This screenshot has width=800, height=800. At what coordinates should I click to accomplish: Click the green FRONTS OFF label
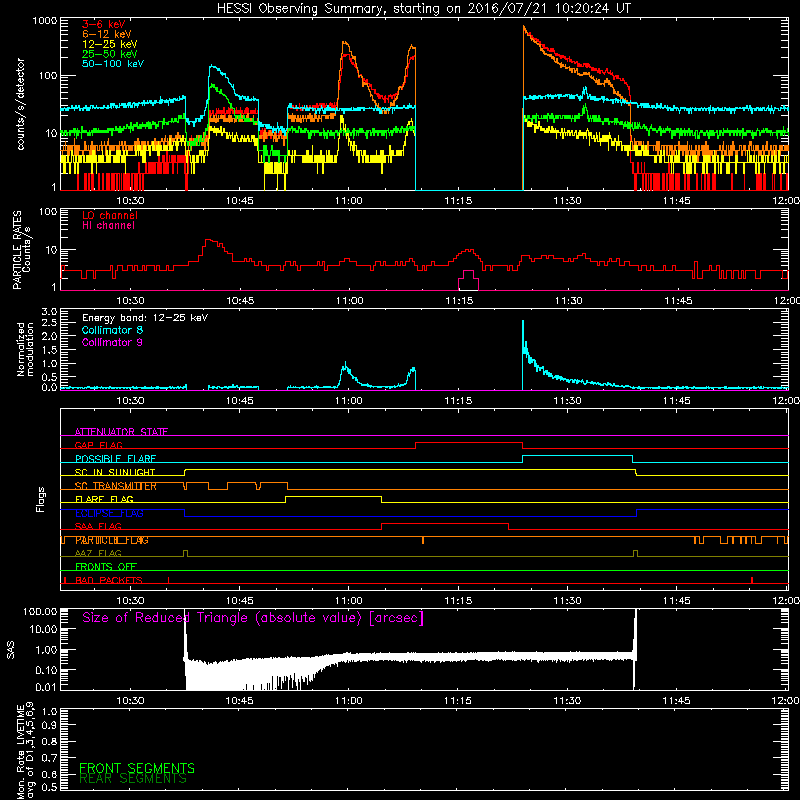(x=106, y=567)
